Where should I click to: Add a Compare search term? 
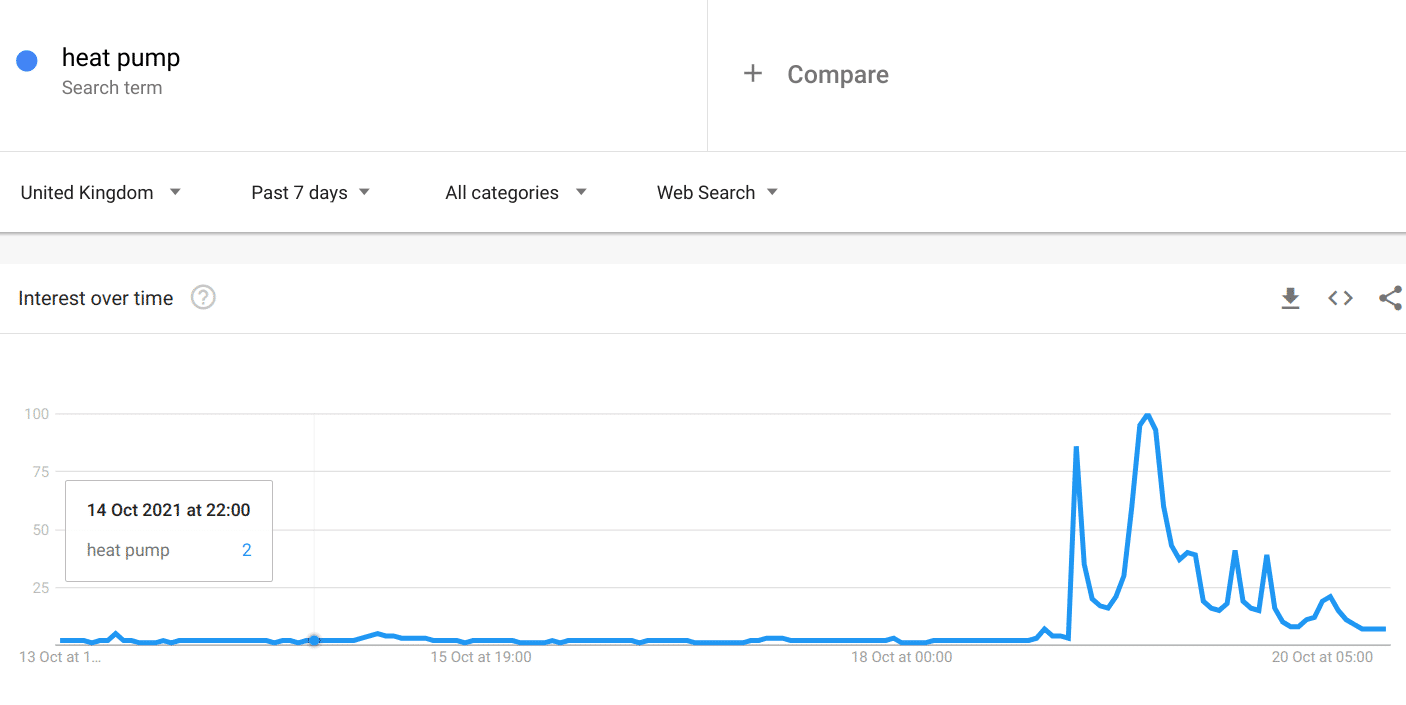tap(838, 74)
